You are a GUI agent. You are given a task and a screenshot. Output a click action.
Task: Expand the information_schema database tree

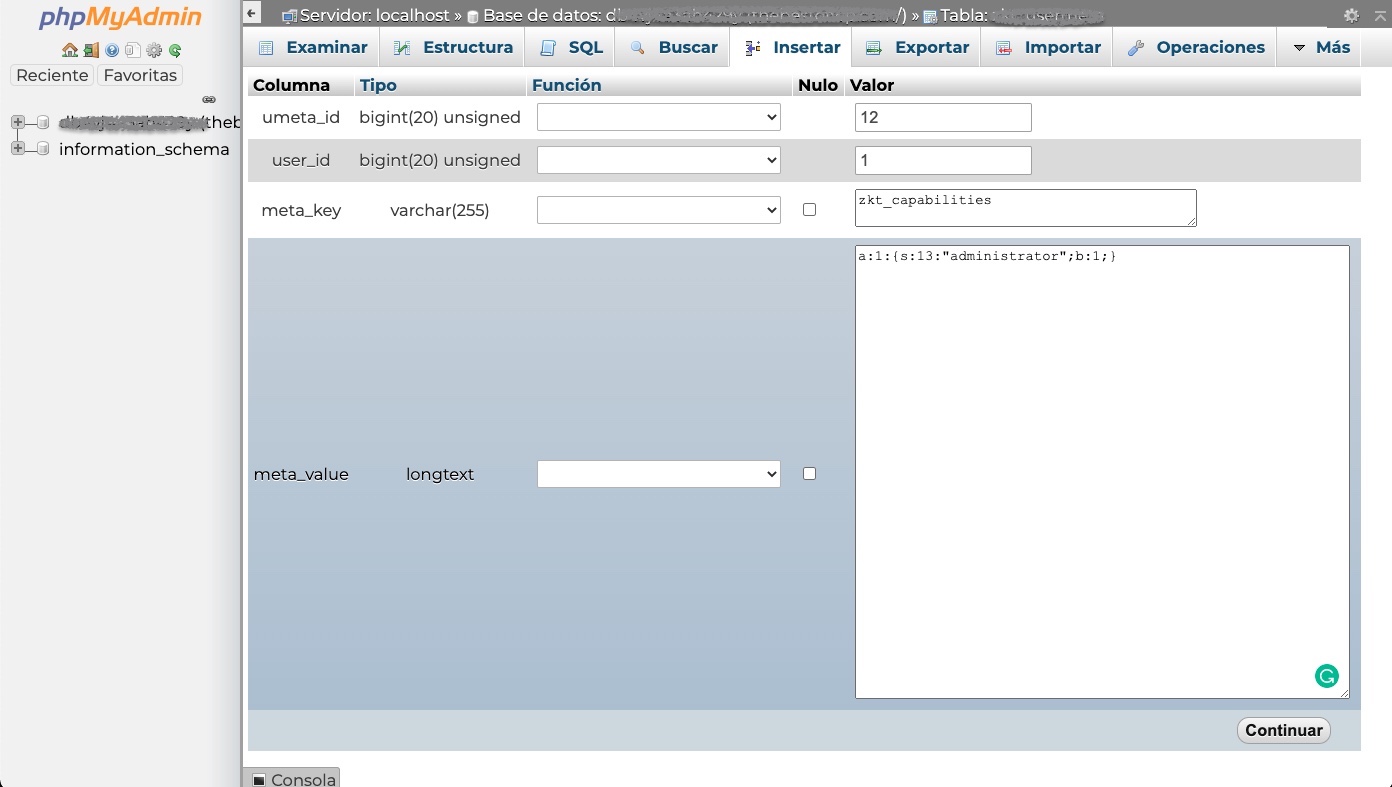point(17,149)
